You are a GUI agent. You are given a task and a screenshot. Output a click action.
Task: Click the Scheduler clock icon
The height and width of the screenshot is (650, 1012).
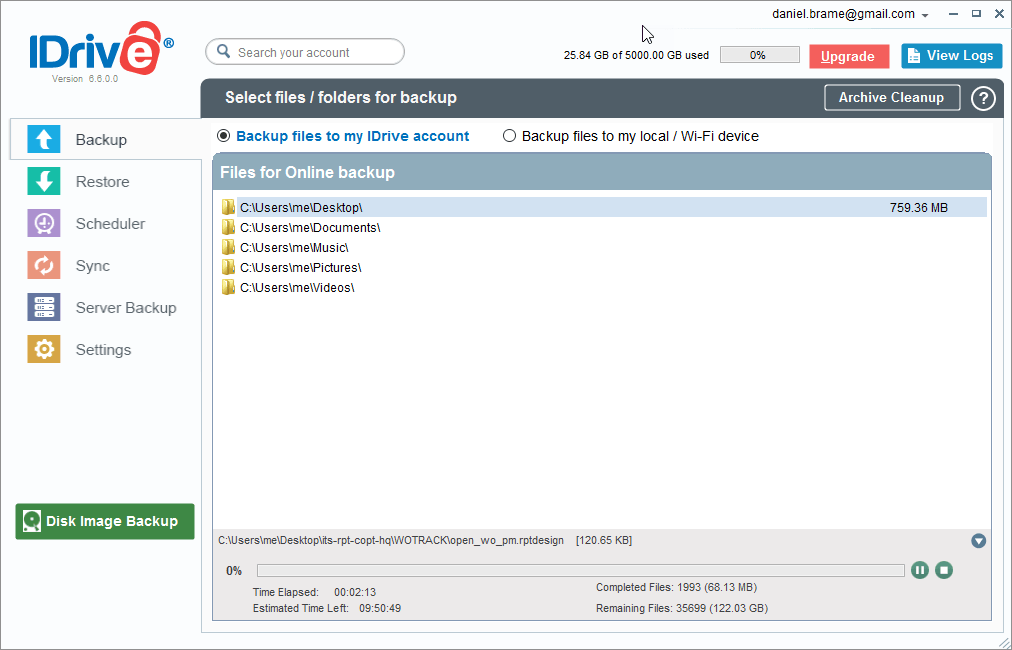coord(44,223)
